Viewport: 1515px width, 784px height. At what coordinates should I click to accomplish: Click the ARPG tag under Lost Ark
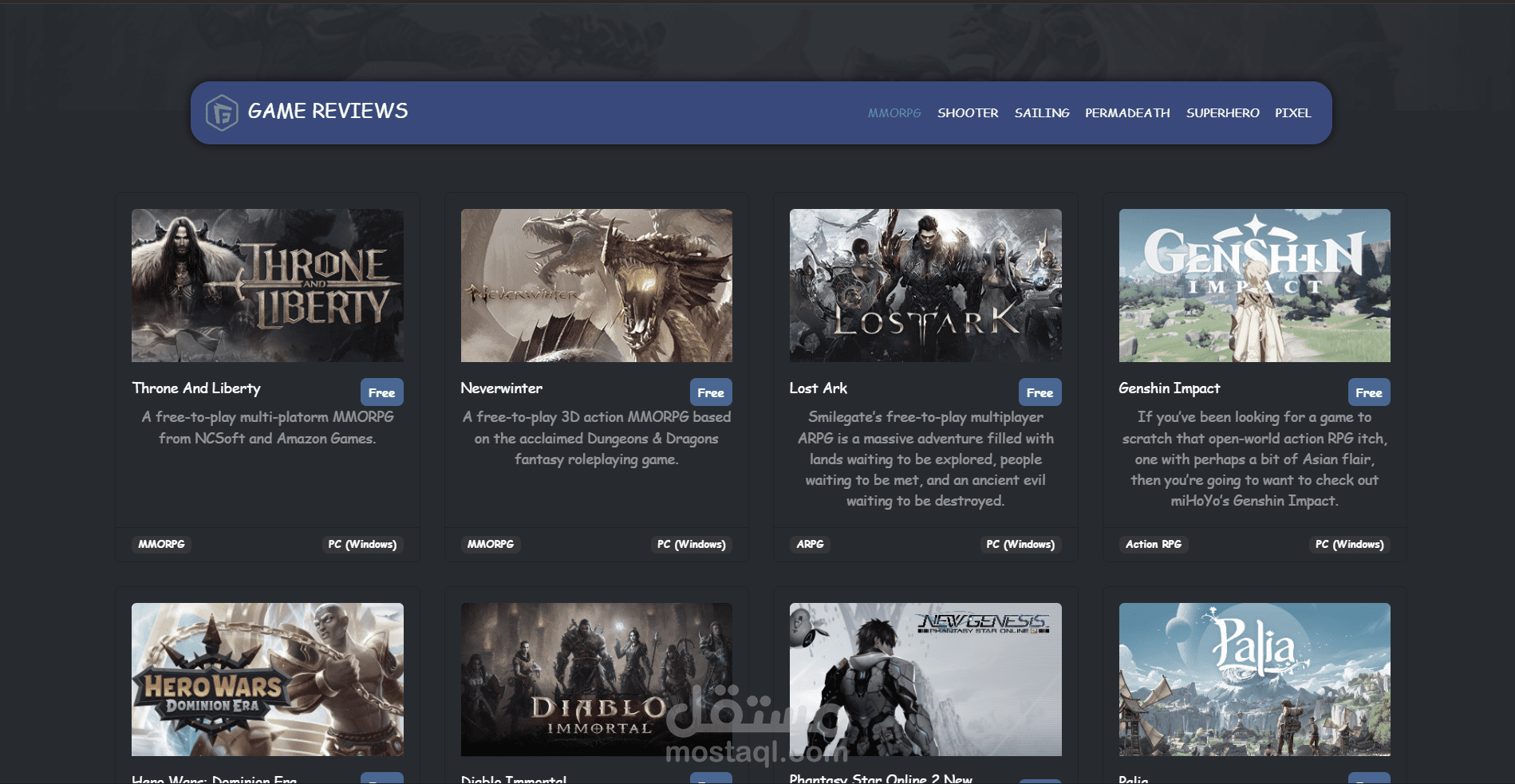(x=811, y=544)
